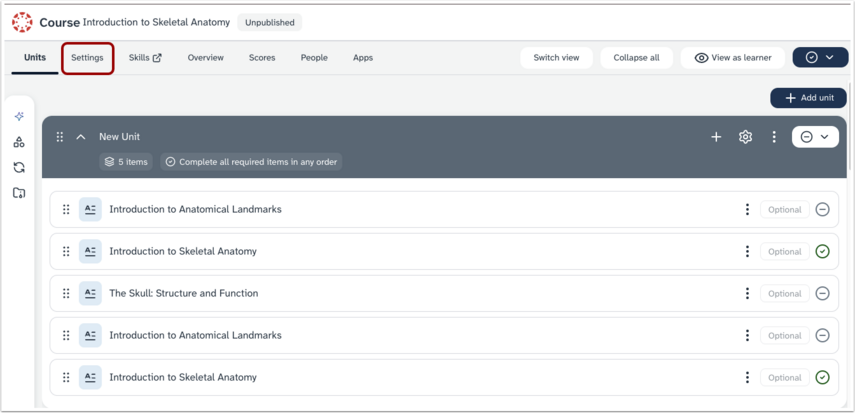Open the last Introduction to Skeletal Anatomy item

pos(183,378)
